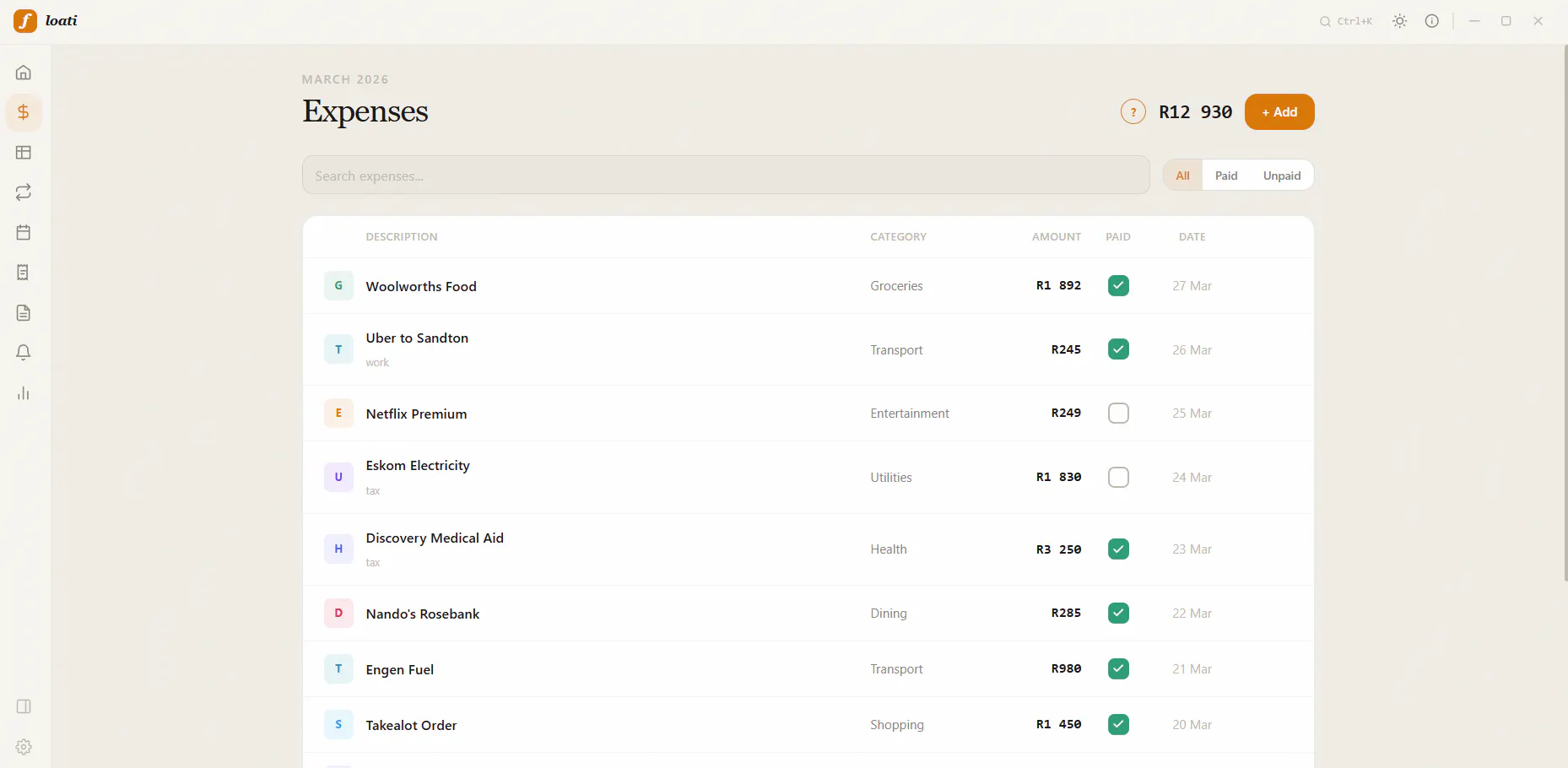The height and width of the screenshot is (768, 1568).
Task: Mark Eskom Electricity as paid
Action: tap(1118, 478)
